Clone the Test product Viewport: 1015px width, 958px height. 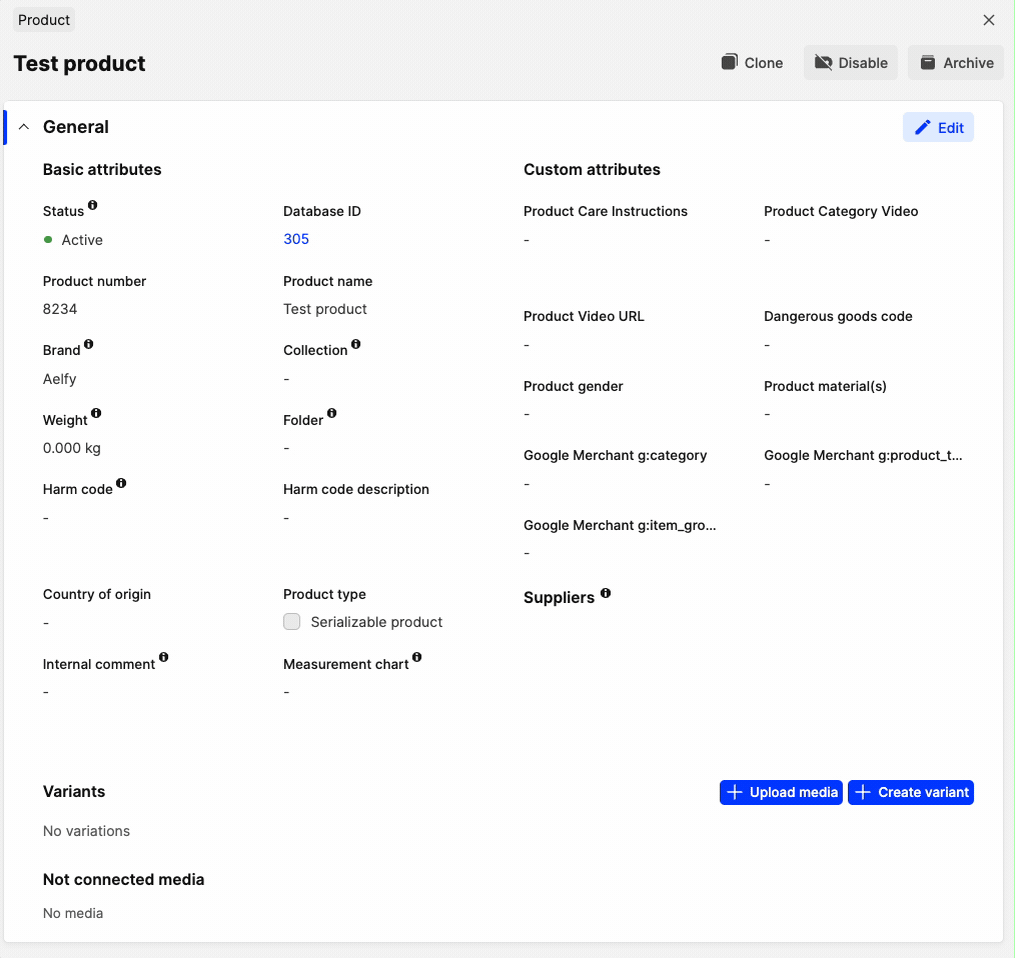pyautogui.click(x=752, y=63)
